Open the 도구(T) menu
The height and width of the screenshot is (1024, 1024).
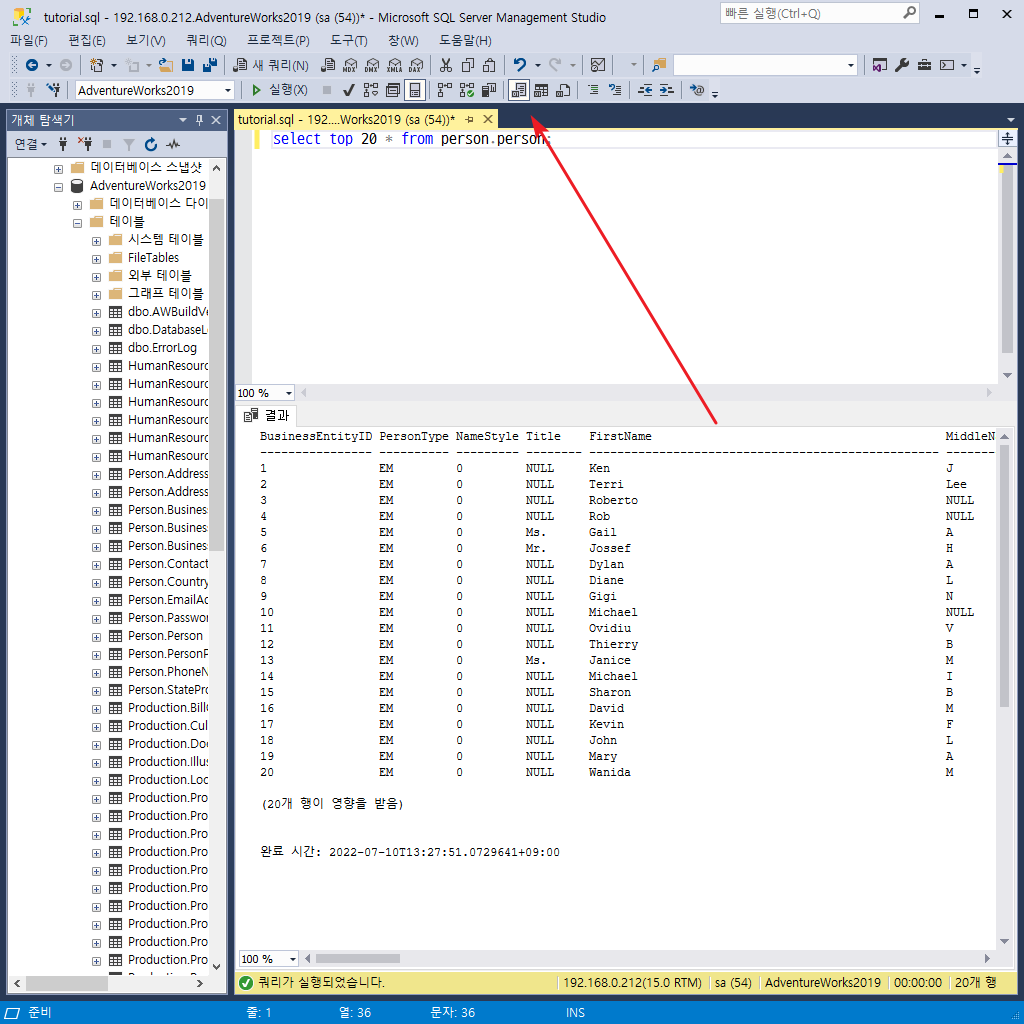(x=349, y=40)
